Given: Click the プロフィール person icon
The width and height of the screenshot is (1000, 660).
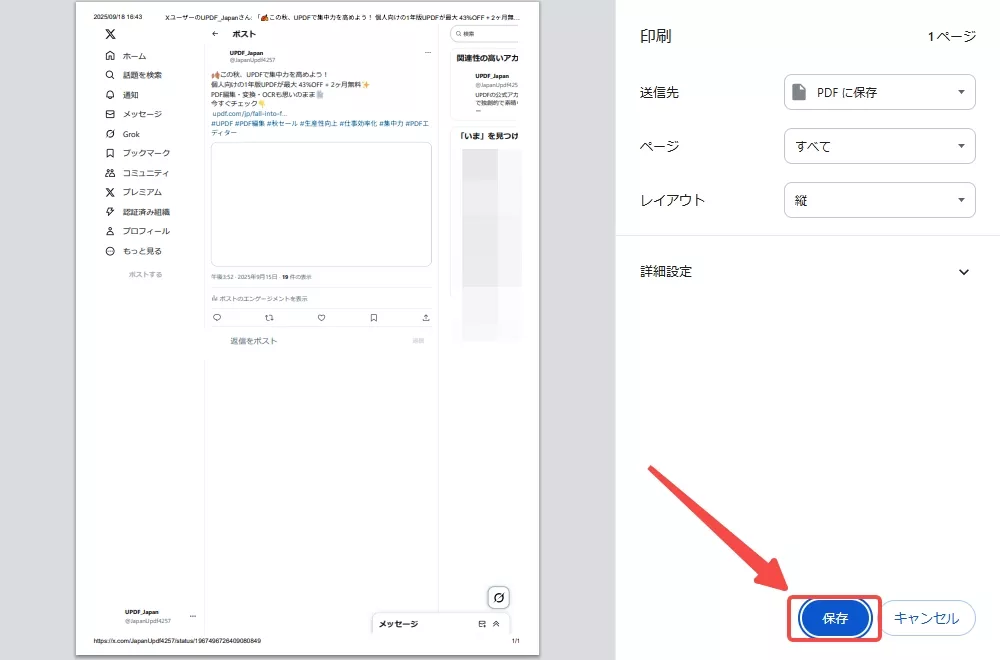Looking at the screenshot, I should pos(110,231).
